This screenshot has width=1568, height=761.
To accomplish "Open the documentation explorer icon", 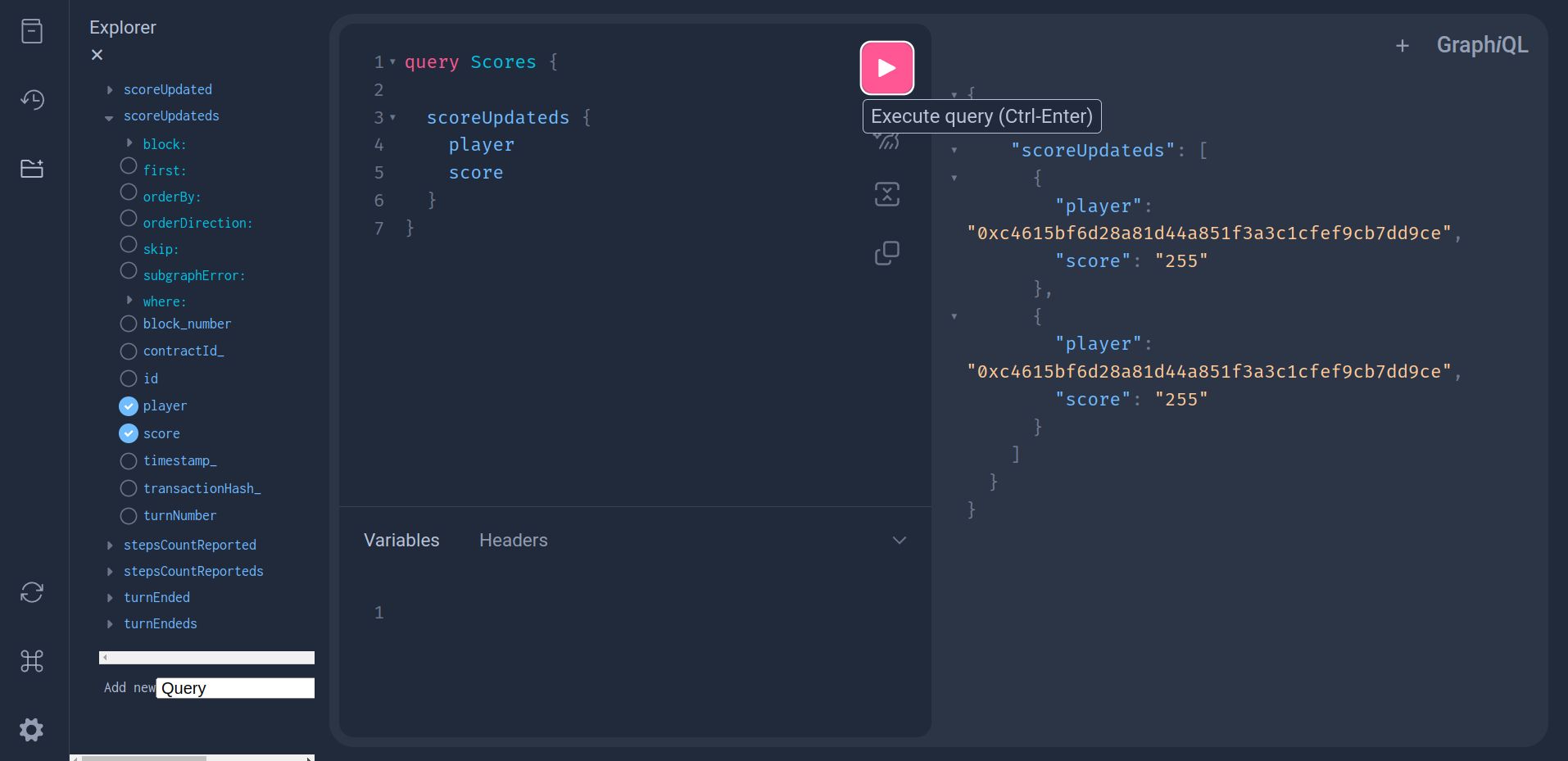I will click(x=32, y=32).
